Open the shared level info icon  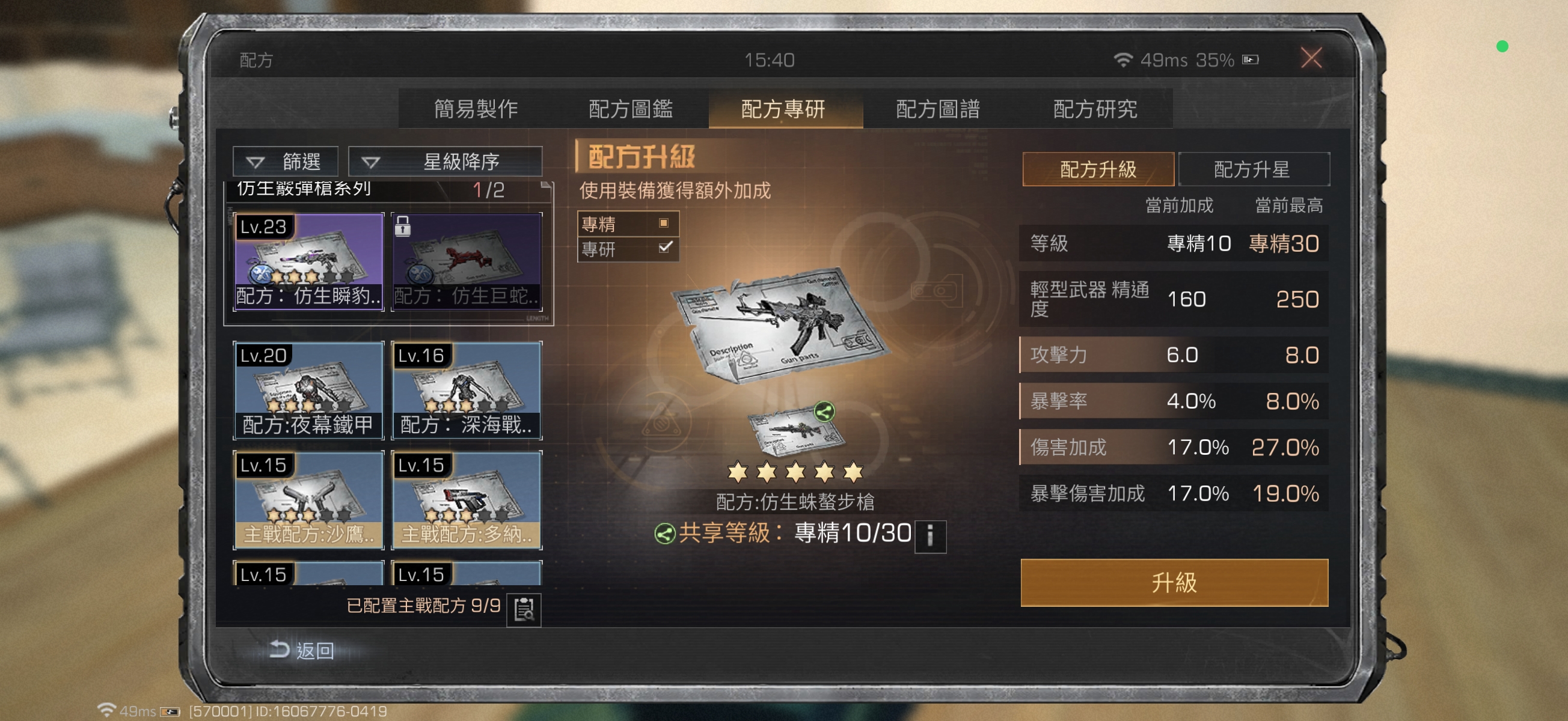click(930, 536)
